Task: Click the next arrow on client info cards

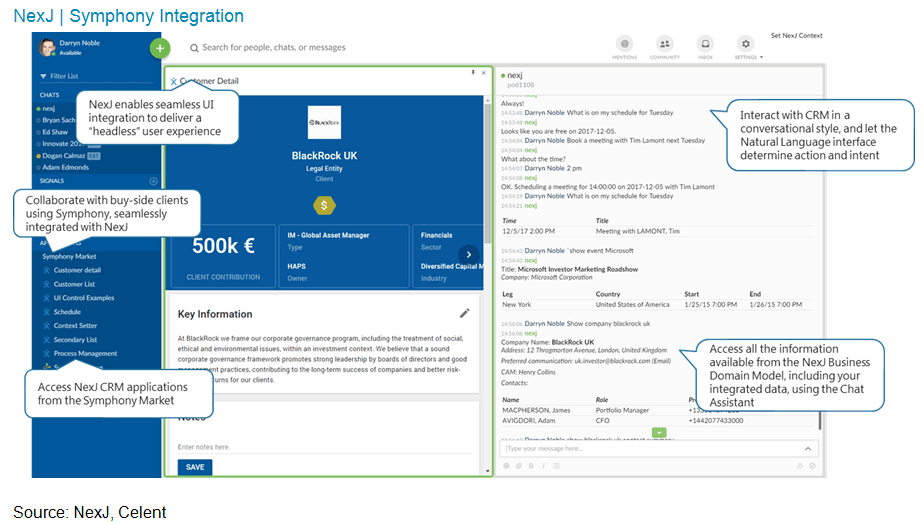Action: click(x=467, y=254)
